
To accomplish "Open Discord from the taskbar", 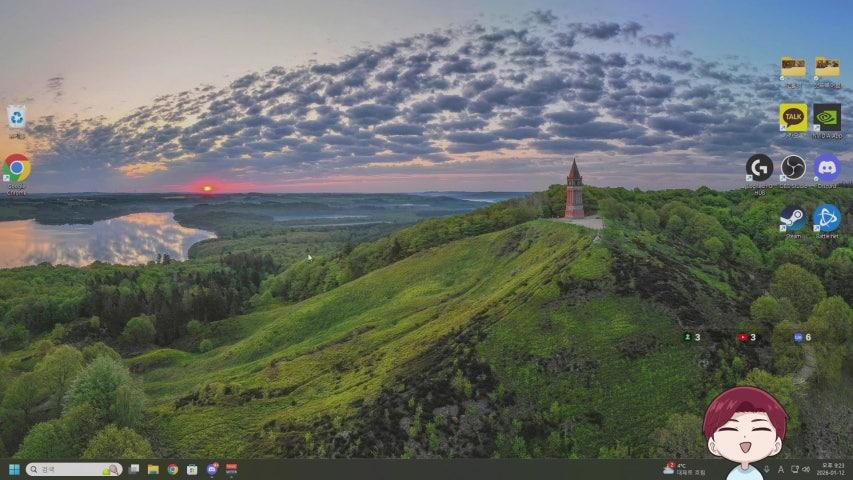I will [x=212, y=469].
